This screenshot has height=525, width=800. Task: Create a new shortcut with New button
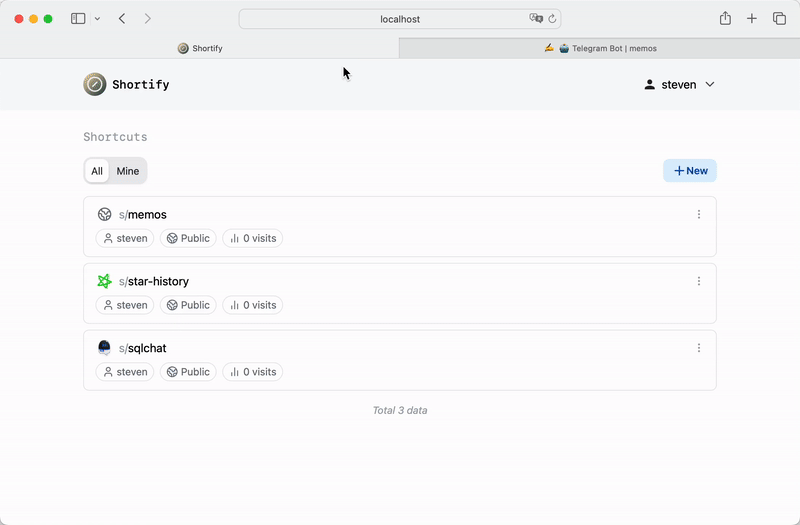pyautogui.click(x=690, y=171)
